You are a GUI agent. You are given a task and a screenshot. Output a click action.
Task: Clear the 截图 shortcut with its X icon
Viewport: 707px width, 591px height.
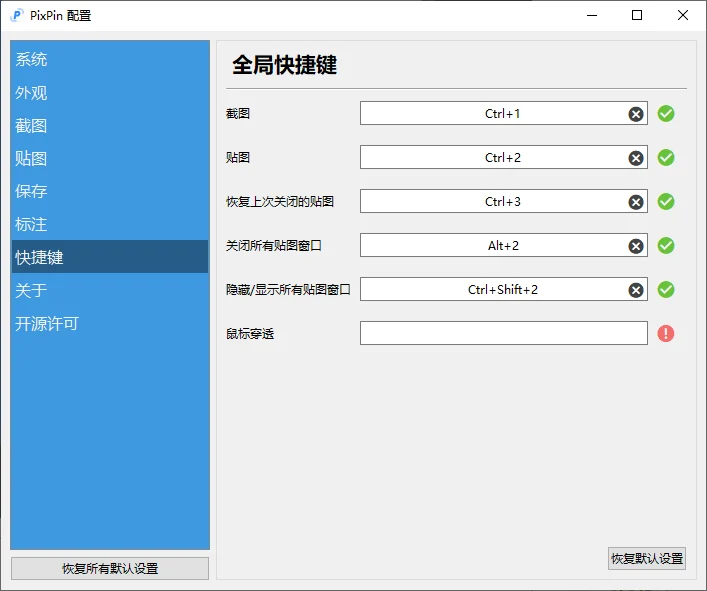coord(636,114)
